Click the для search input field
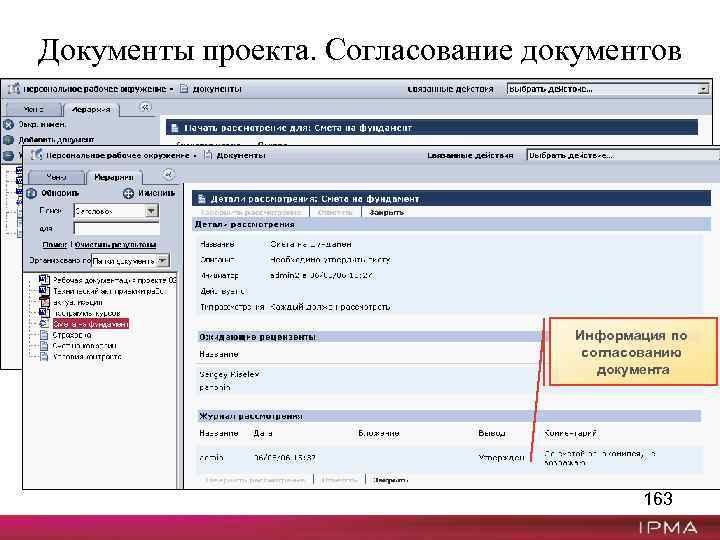 tap(117, 228)
